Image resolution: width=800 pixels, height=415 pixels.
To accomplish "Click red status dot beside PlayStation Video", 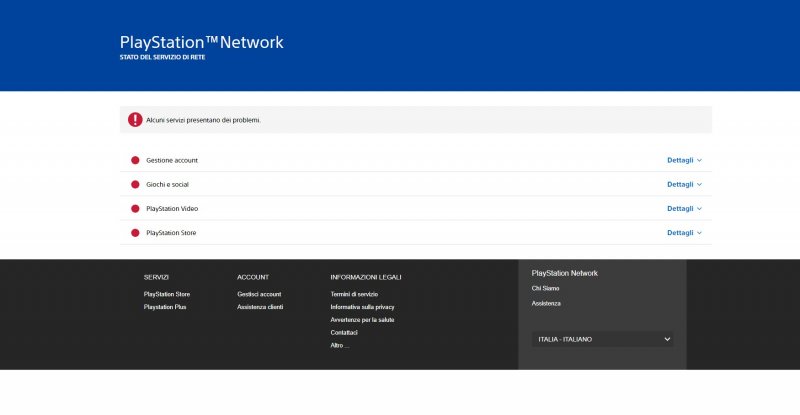I will pyautogui.click(x=135, y=208).
